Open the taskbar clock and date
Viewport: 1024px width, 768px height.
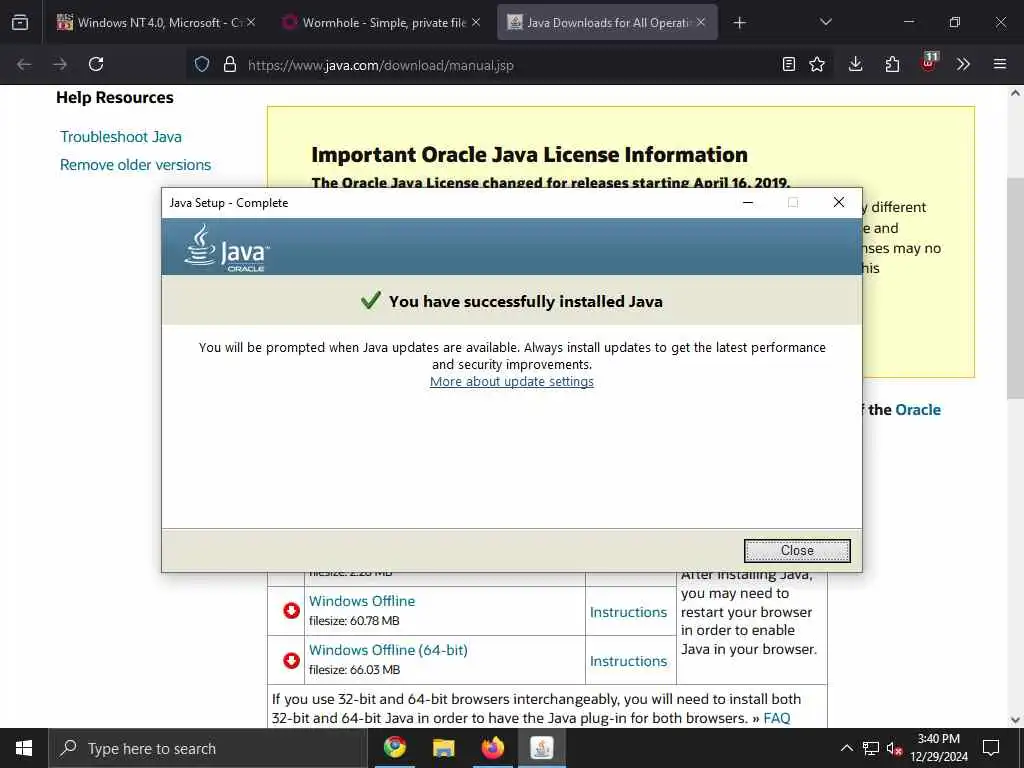pos(938,748)
